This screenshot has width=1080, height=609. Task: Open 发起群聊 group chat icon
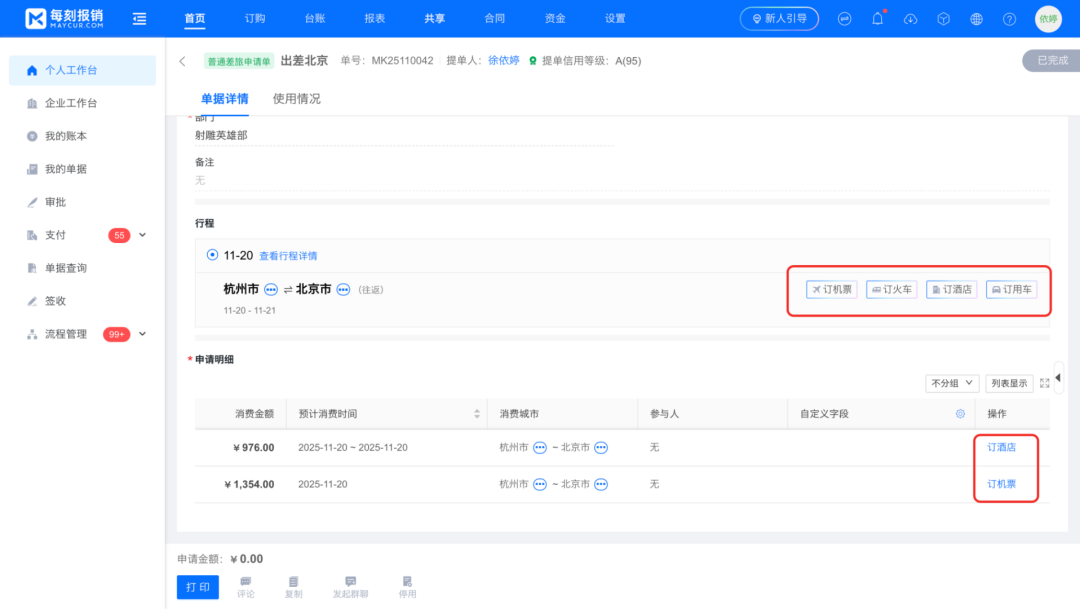(350, 582)
